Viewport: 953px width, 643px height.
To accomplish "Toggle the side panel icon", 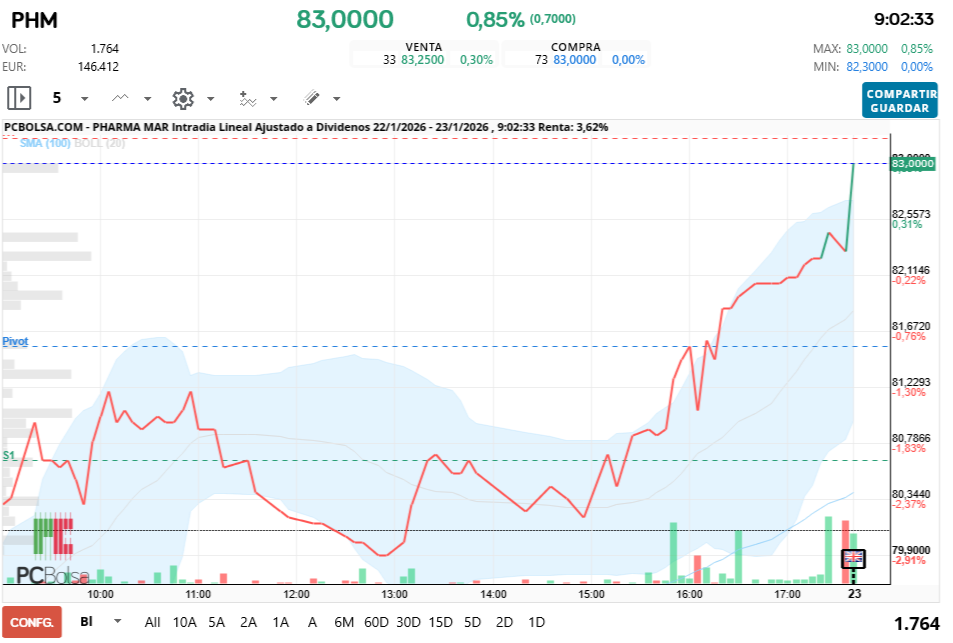I will [19, 98].
